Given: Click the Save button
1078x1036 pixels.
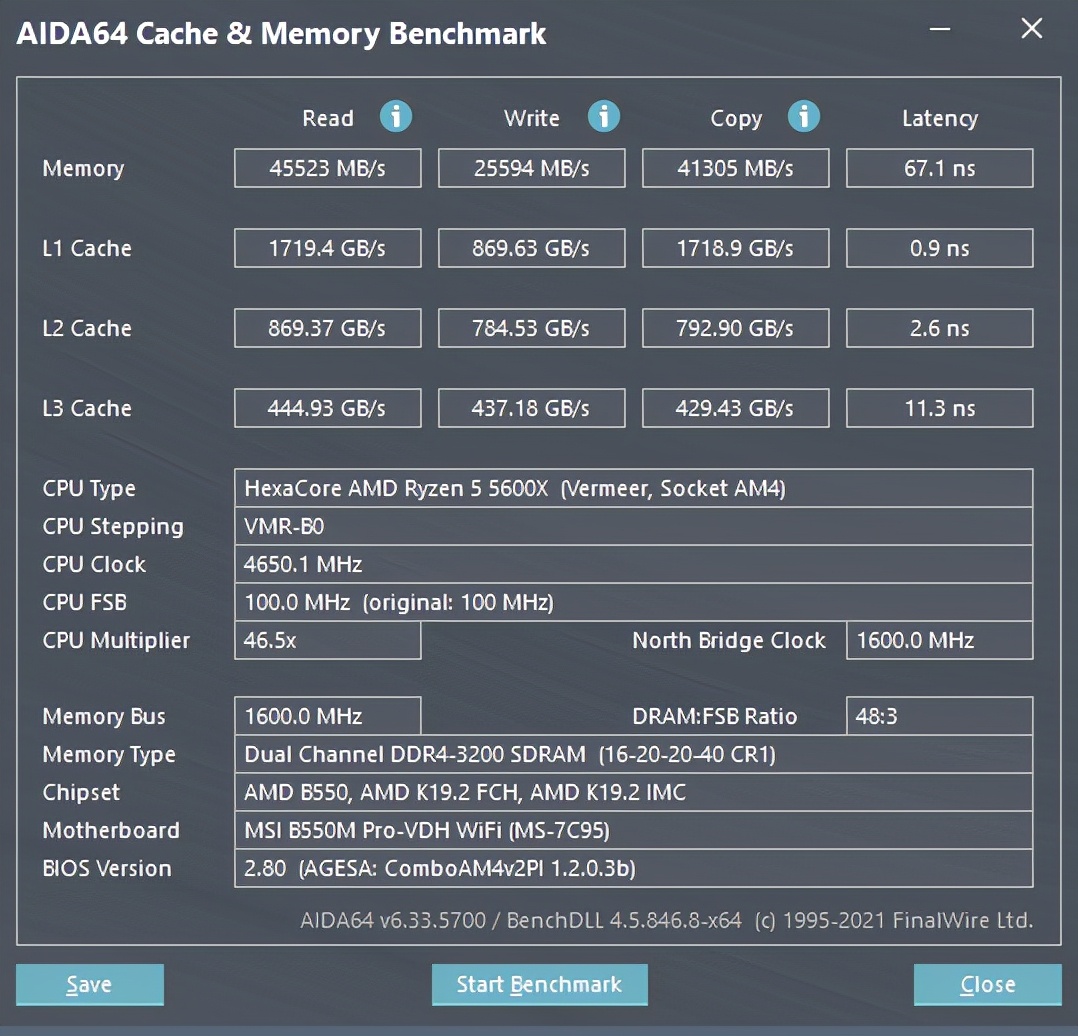Looking at the screenshot, I should (89, 984).
